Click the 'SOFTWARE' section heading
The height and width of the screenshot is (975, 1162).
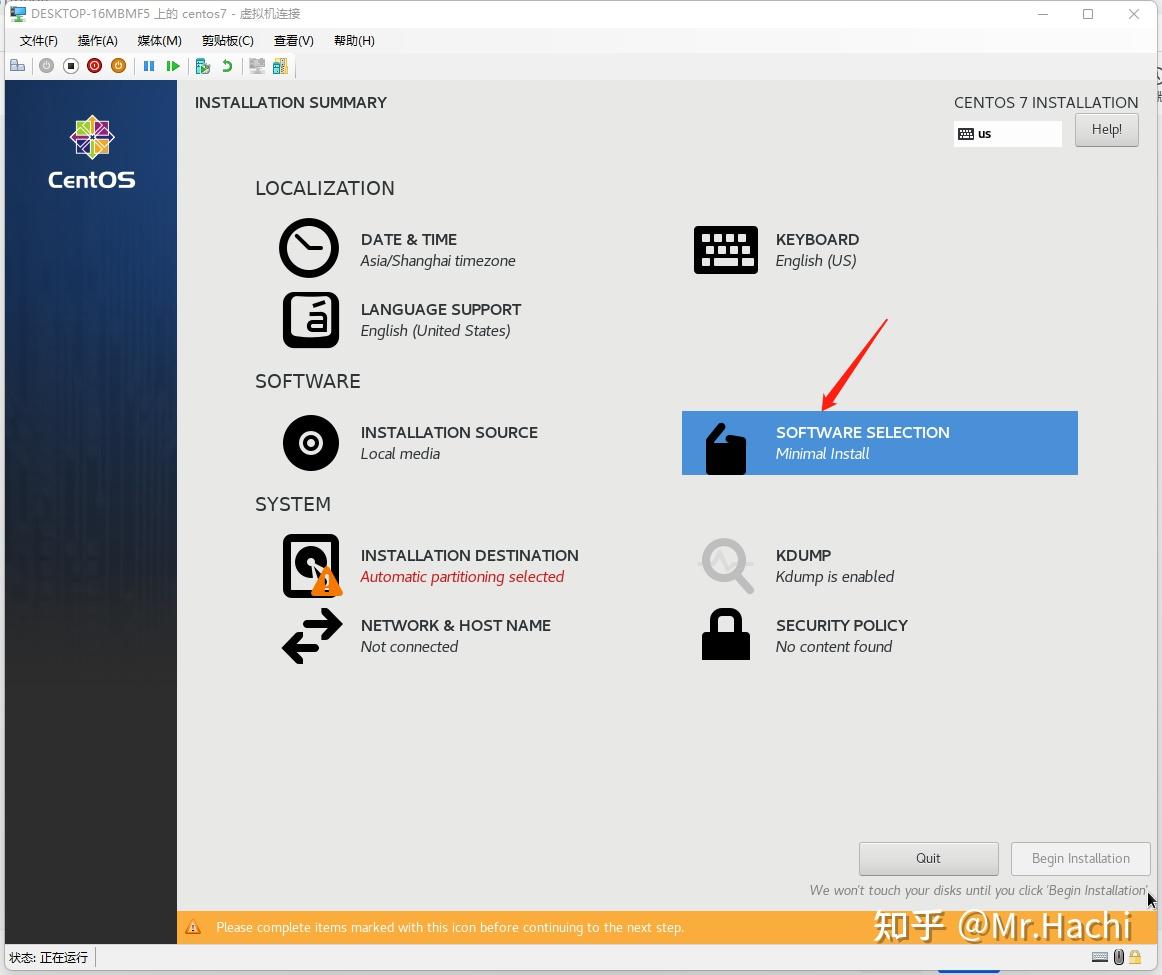tap(308, 381)
